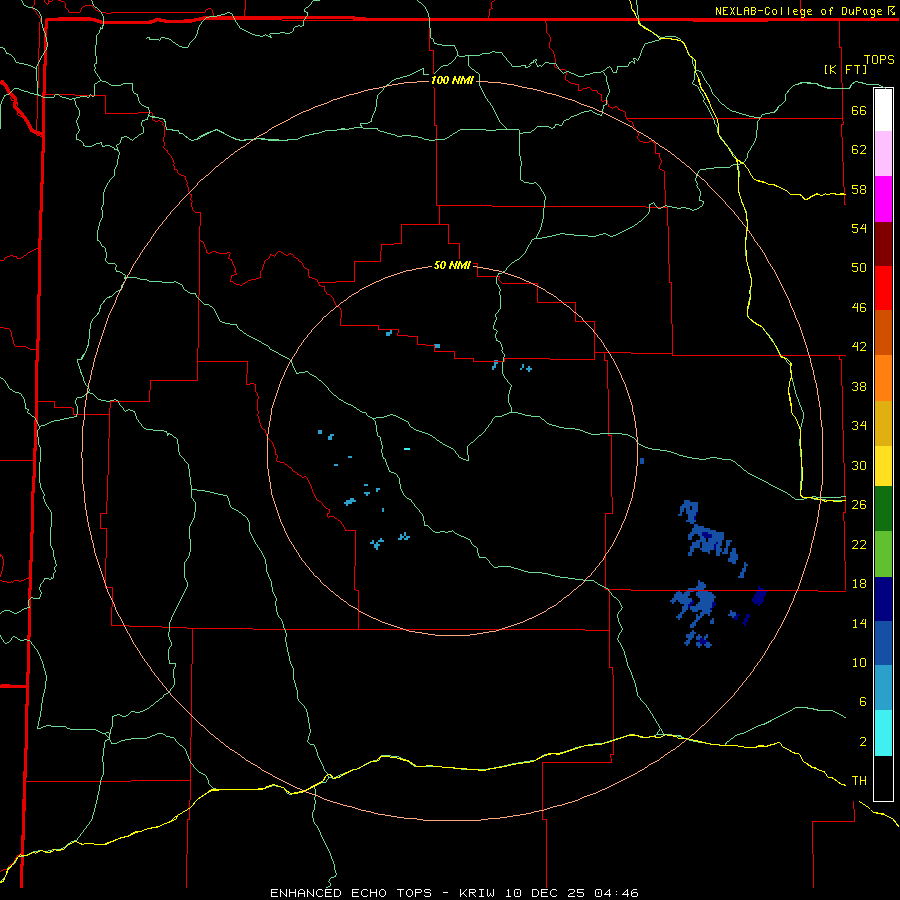Click the '54' legend value
Viewport: 900px width, 900px height.
[859, 228]
